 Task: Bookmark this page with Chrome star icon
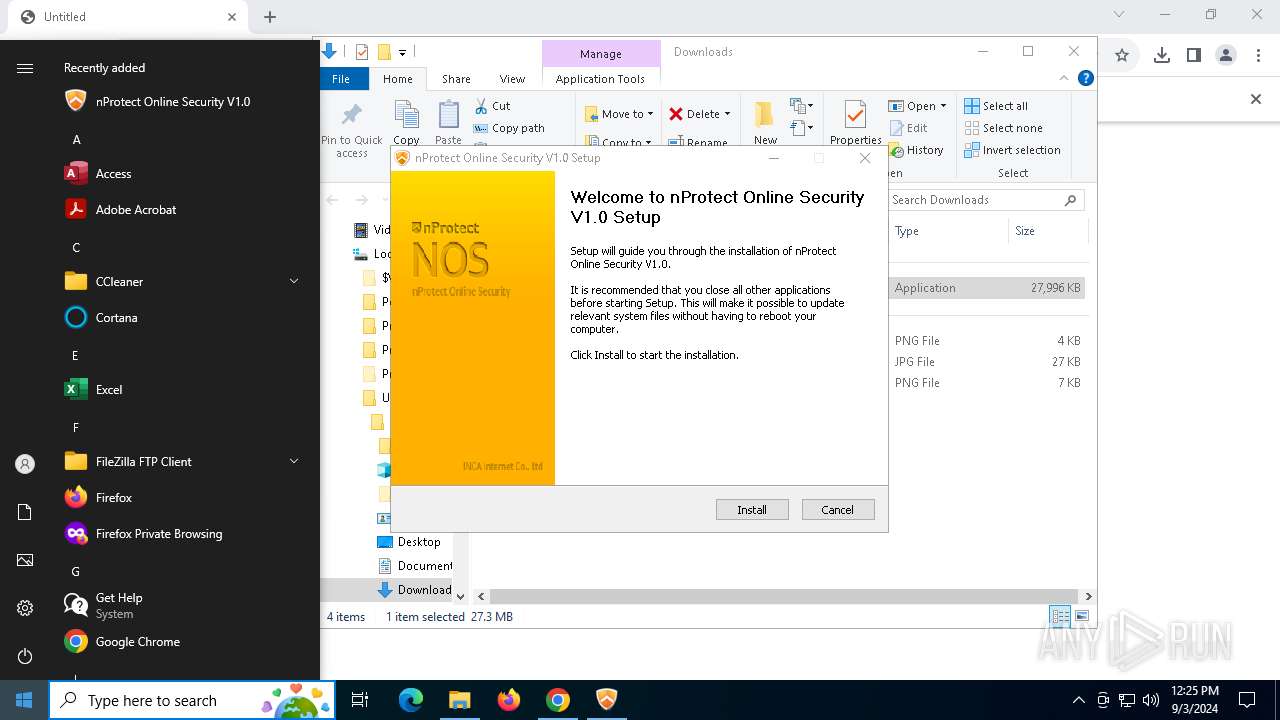(x=1122, y=56)
